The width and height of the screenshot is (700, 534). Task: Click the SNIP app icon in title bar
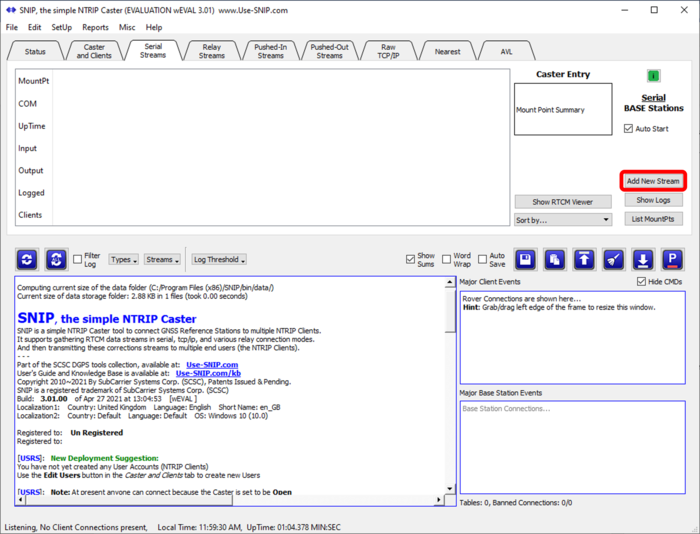coord(11,10)
